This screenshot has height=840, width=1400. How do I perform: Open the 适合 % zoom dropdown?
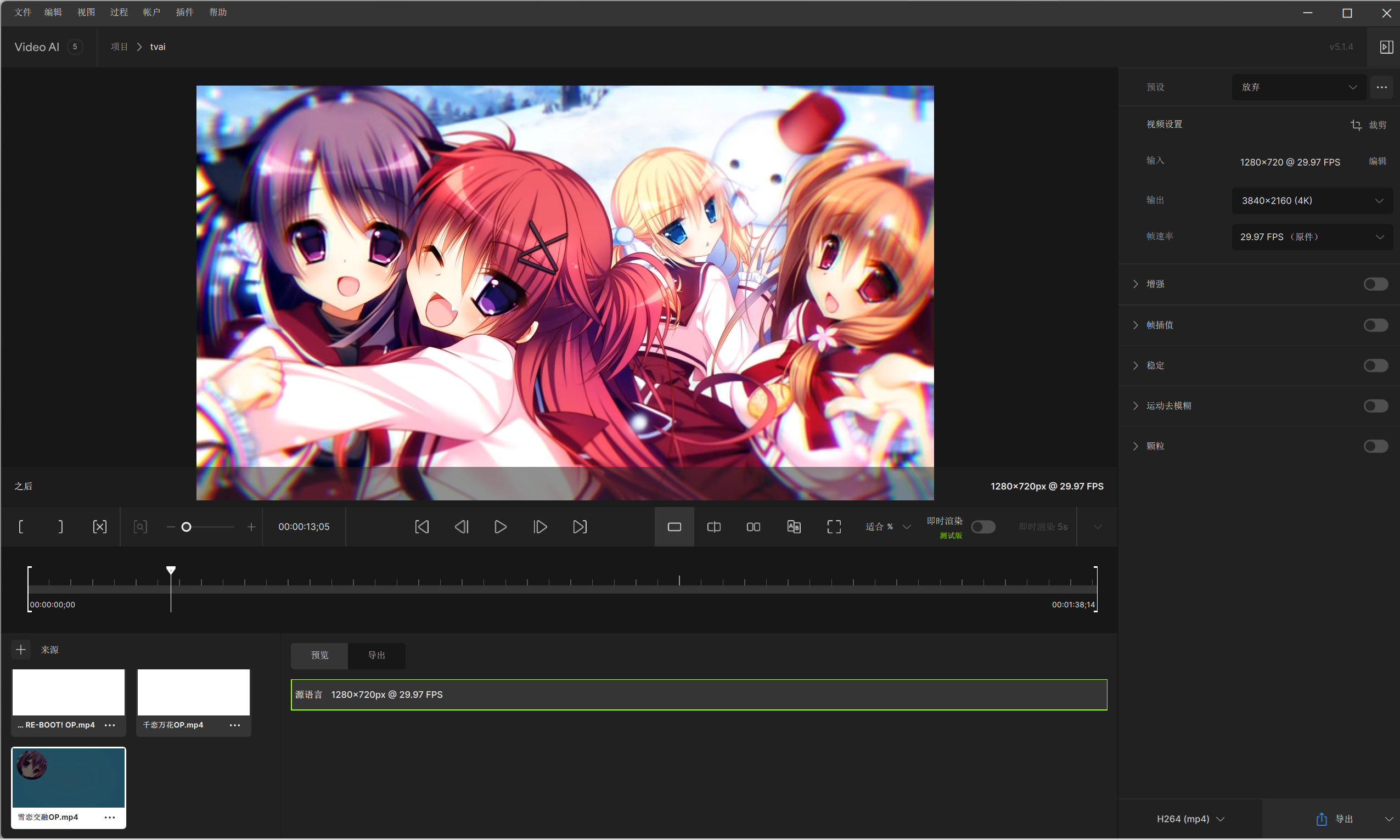point(888,527)
